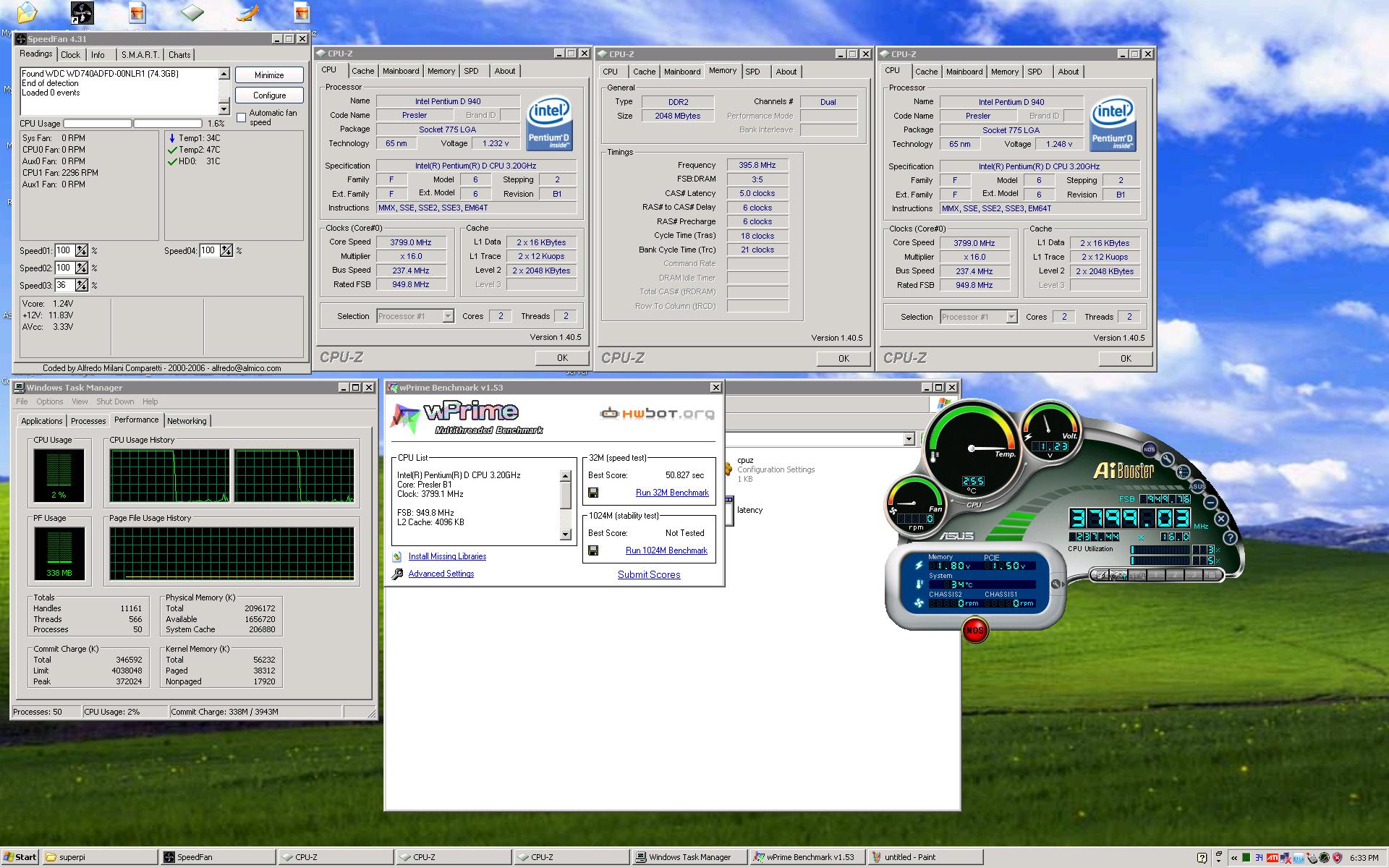This screenshot has width=1389, height=868.
Task: Click wPrime CPU List scroll-down arrow
Action: point(566,535)
